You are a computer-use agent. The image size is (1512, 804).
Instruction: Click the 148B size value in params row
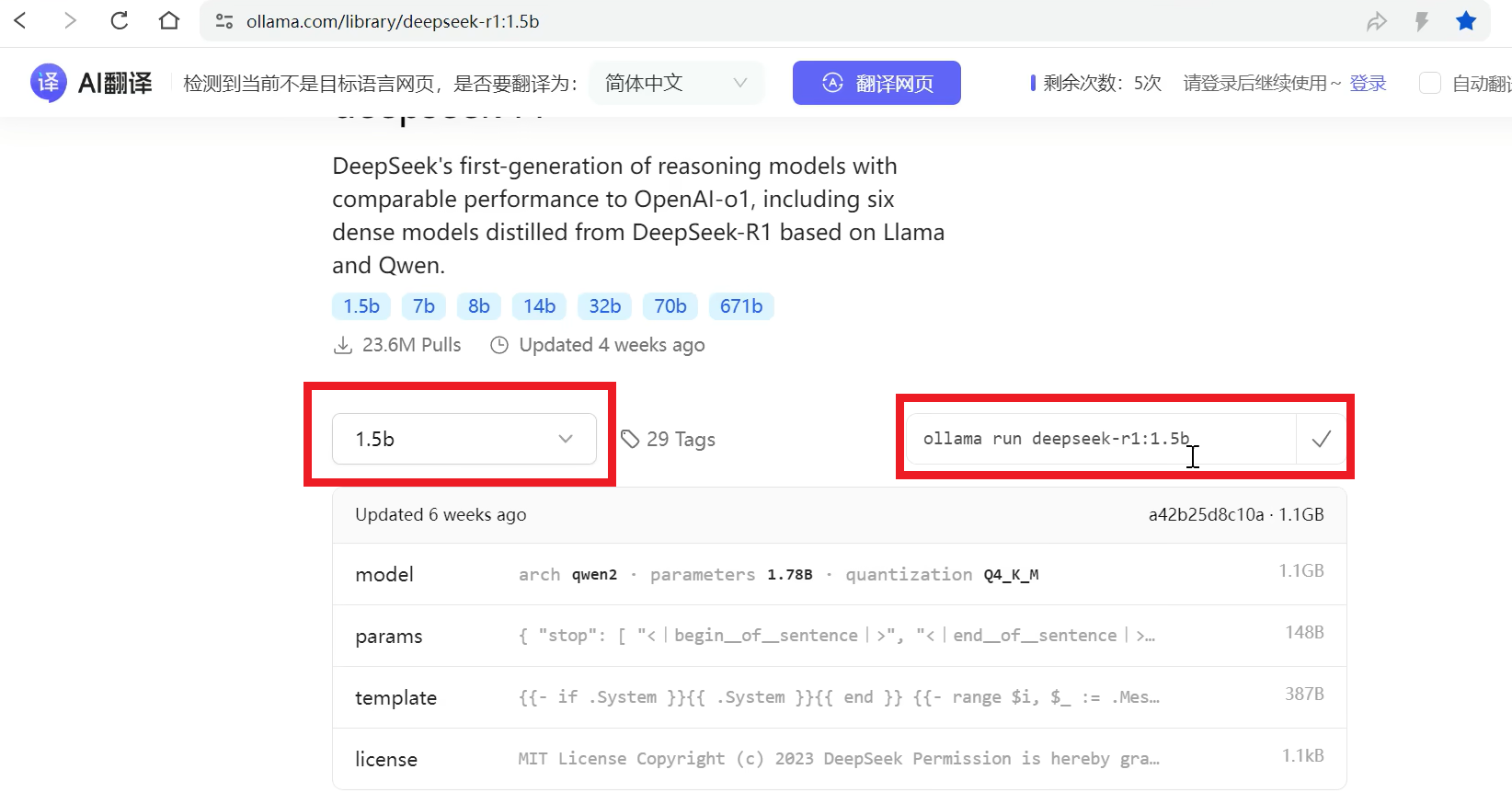[1304, 632]
